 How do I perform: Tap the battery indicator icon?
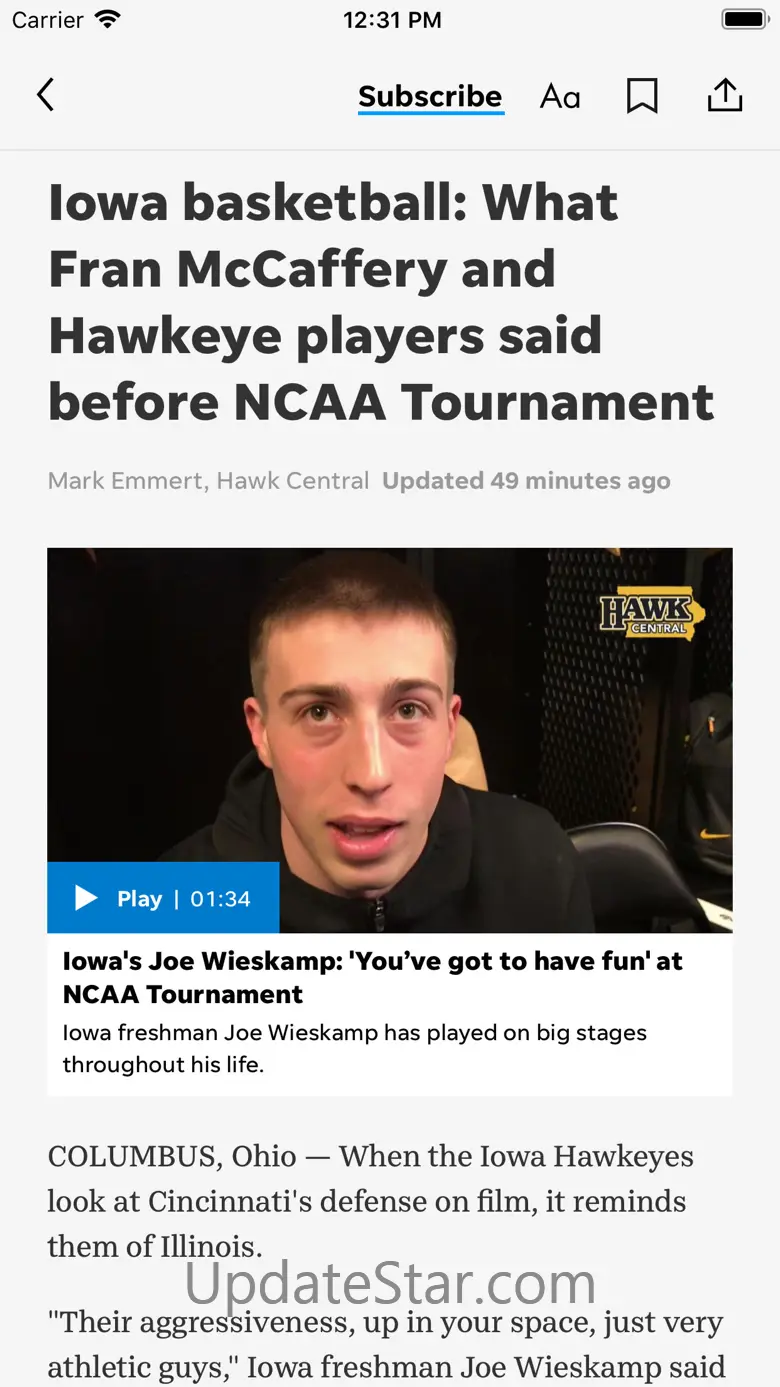point(744,20)
